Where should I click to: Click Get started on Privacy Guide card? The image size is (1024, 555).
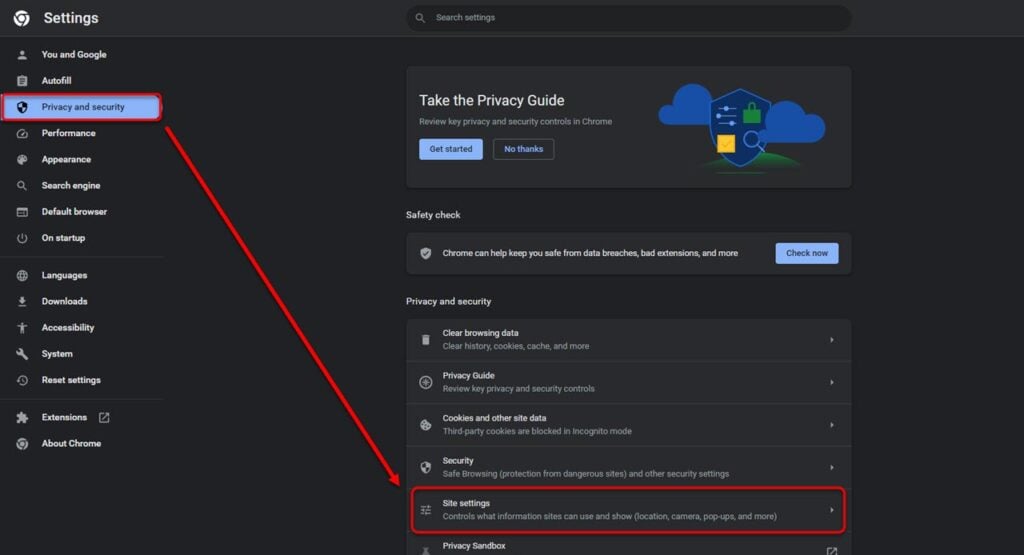click(x=451, y=149)
